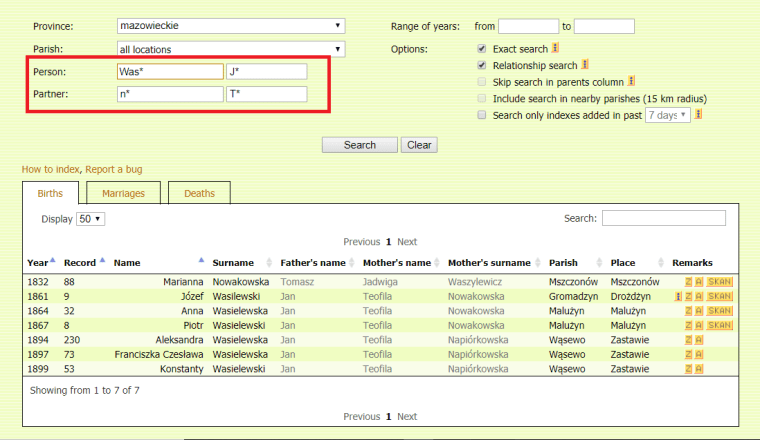Disable the Relationship search checkbox
Screen dimensions: 760x440
point(482,65)
